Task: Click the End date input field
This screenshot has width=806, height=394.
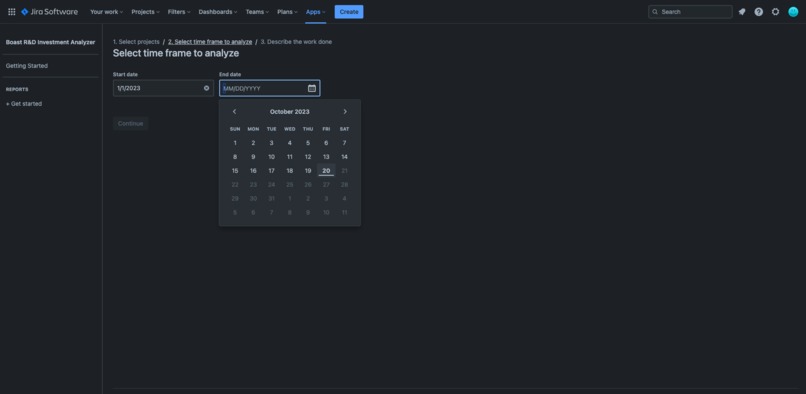Action: tap(269, 88)
